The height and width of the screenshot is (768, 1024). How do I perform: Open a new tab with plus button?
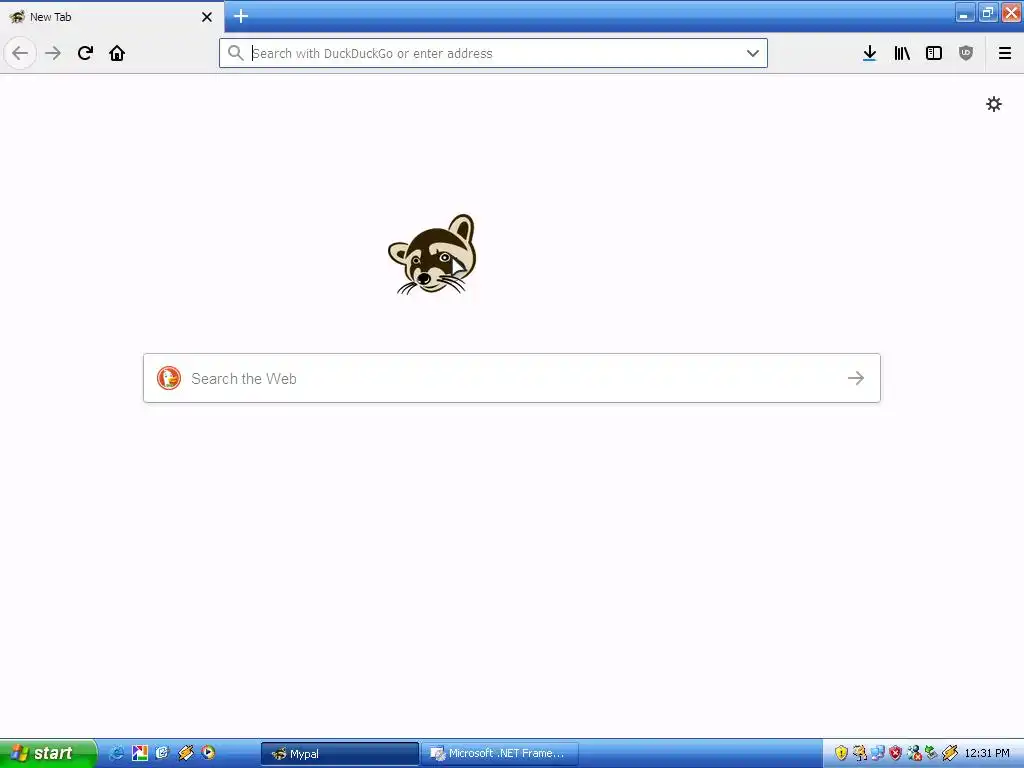click(x=241, y=16)
